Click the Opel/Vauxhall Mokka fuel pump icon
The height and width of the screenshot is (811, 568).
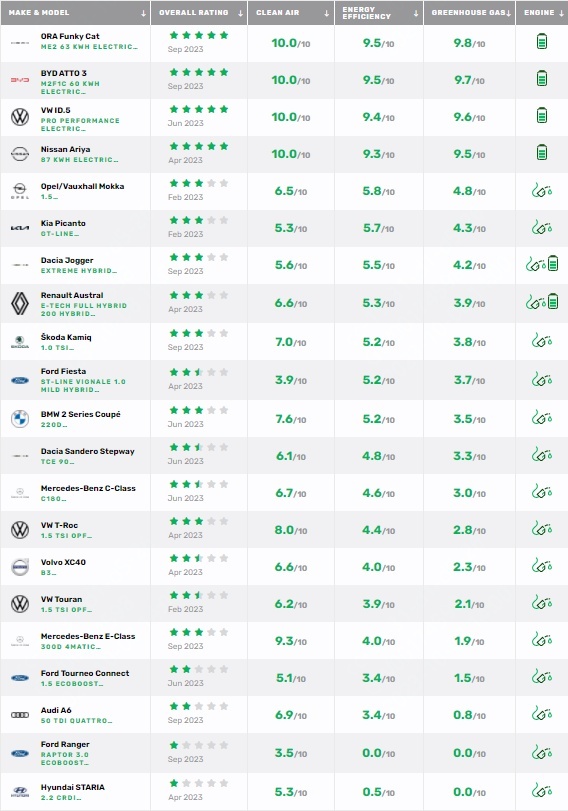pyautogui.click(x=542, y=191)
